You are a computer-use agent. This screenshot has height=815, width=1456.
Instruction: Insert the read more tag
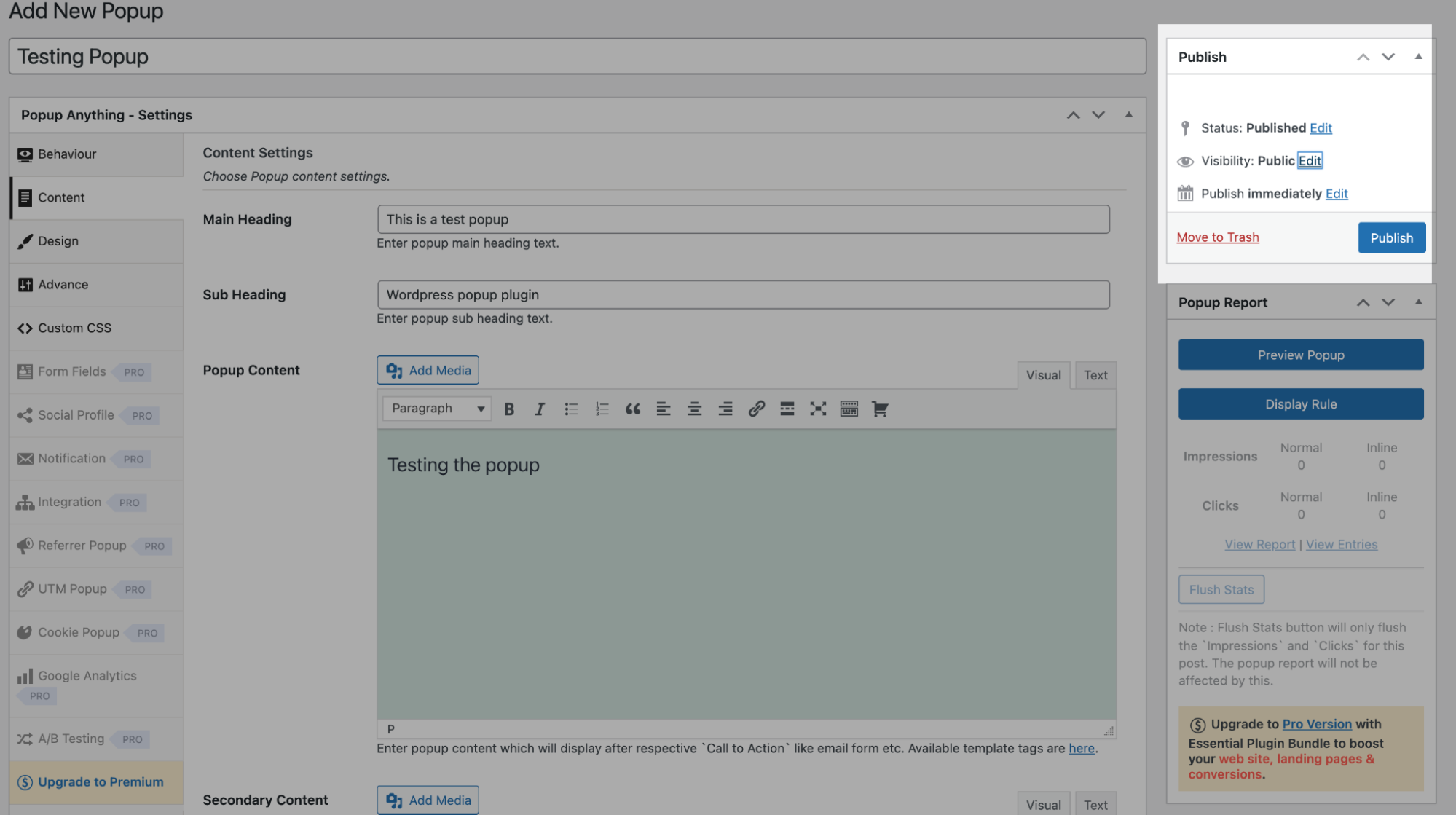[x=787, y=409]
